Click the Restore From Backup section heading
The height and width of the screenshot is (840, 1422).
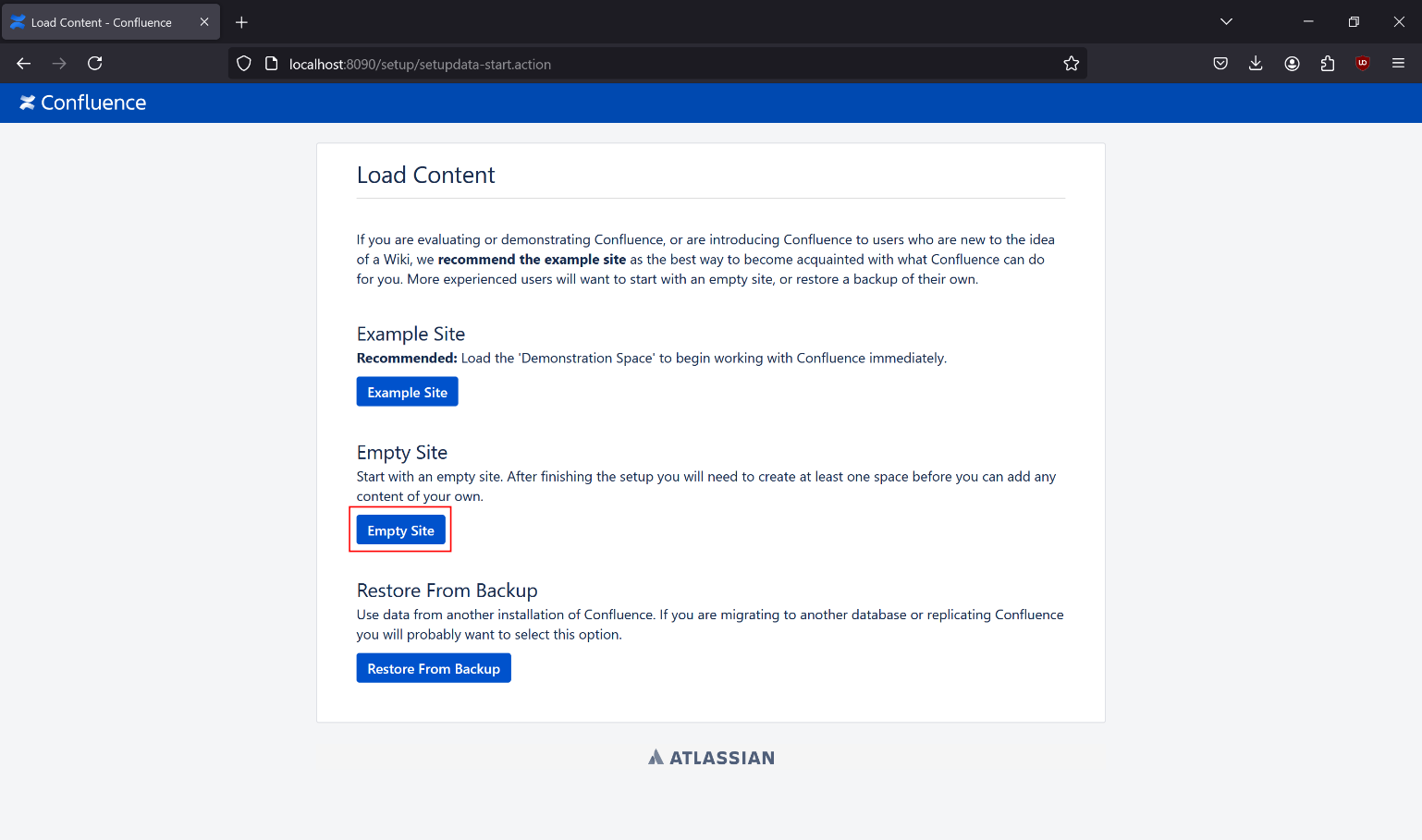(x=447, y=590)
